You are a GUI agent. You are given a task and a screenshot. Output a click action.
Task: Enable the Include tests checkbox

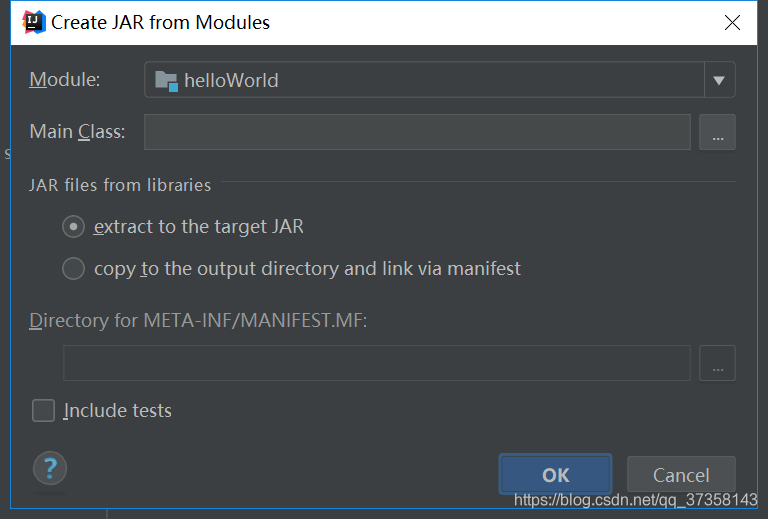tap(43, 410)
